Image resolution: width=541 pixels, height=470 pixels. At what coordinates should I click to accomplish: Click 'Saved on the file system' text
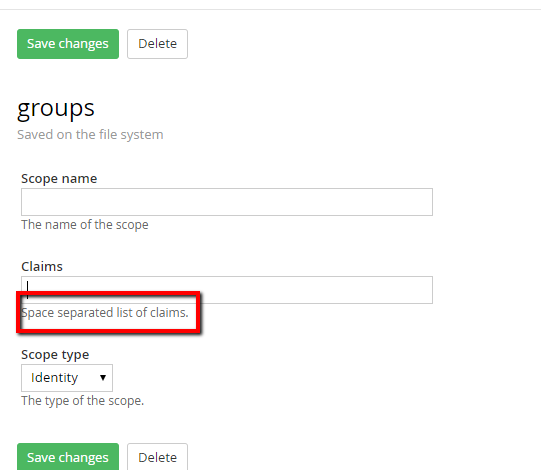(x=90, y=135)
